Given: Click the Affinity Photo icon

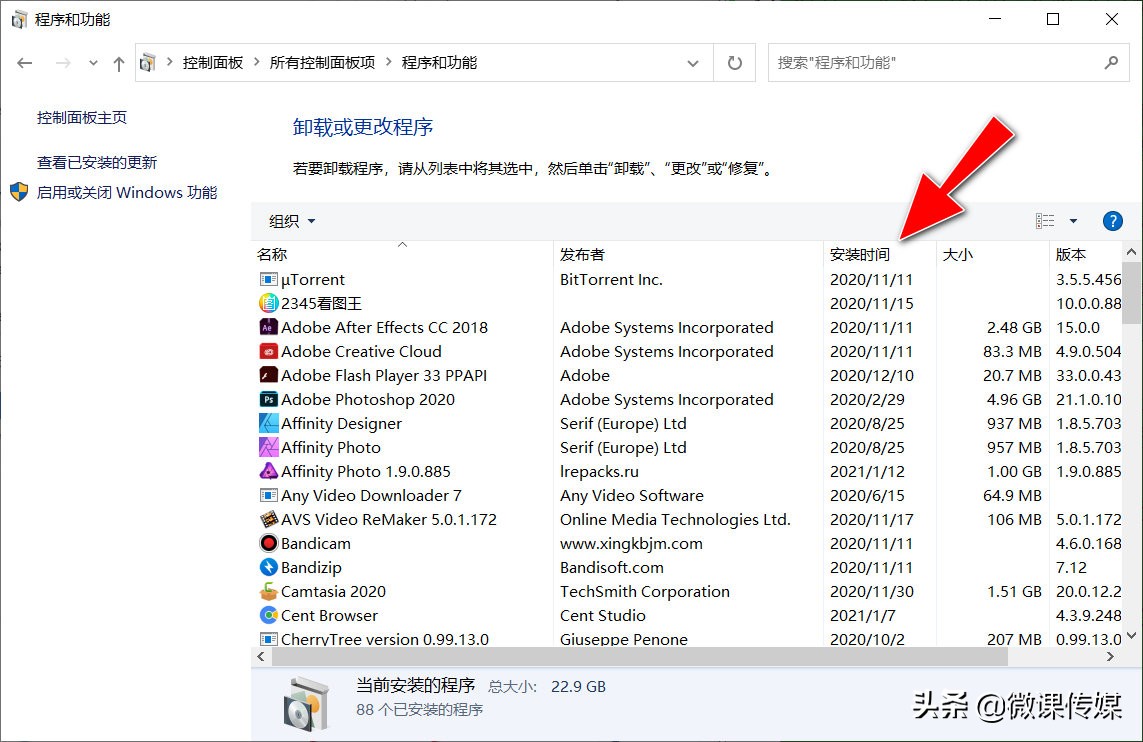Looking at the screenshot, I should coord(268,447).
